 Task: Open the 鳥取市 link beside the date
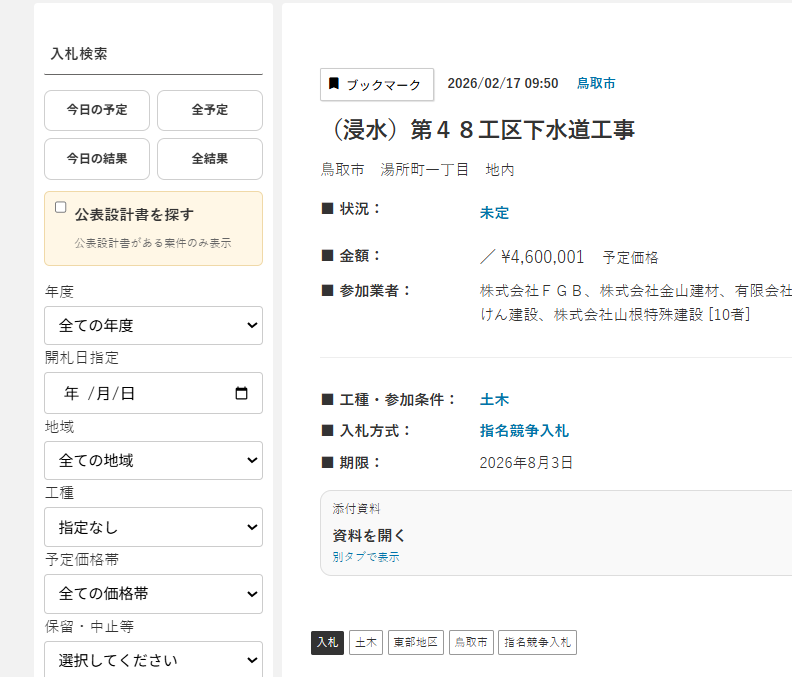[596, 84]
